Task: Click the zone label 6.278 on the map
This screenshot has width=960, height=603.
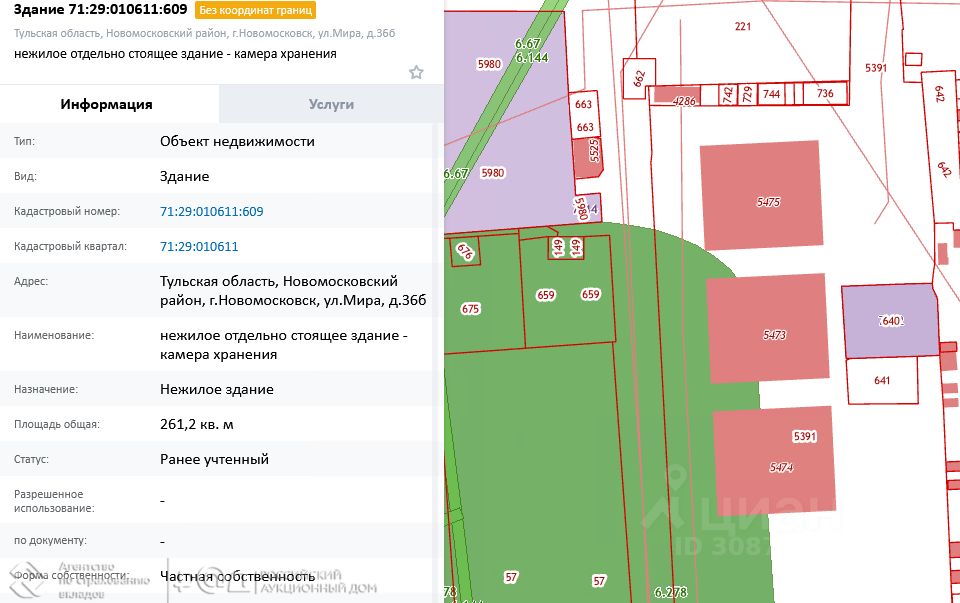Action: pyautogui.click(x=670, y=592)
